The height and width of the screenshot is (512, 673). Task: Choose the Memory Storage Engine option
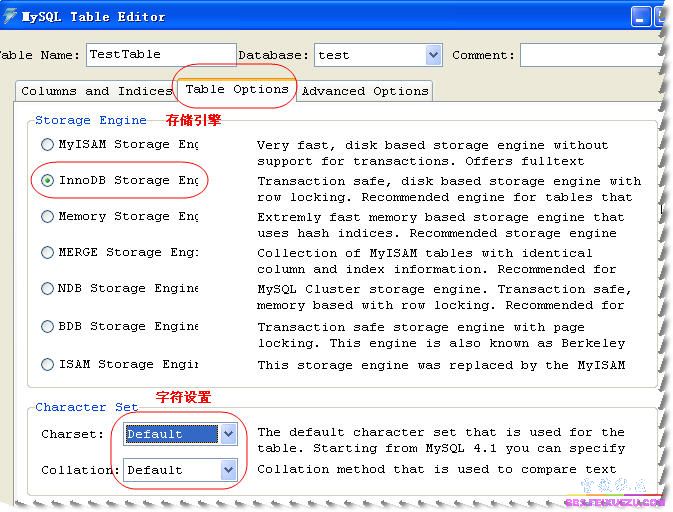click(x=47, y=216)
